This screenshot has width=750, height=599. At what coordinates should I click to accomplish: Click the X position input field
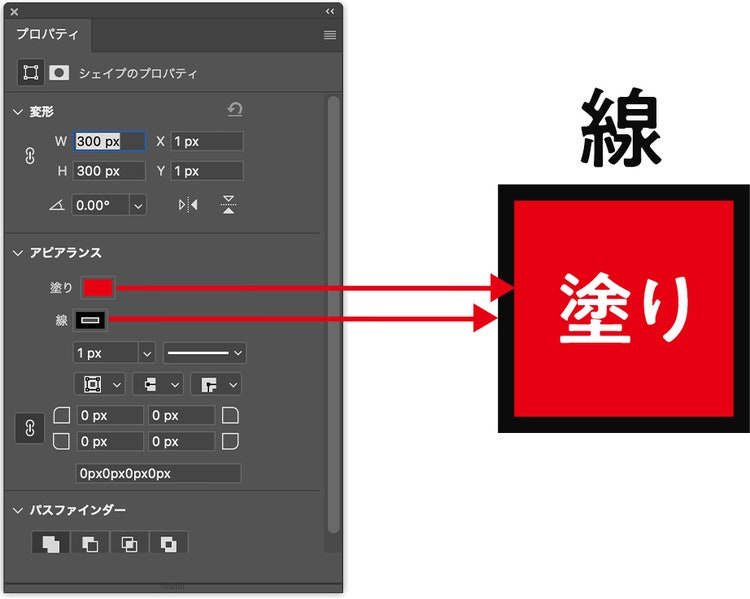pos(207,142)
